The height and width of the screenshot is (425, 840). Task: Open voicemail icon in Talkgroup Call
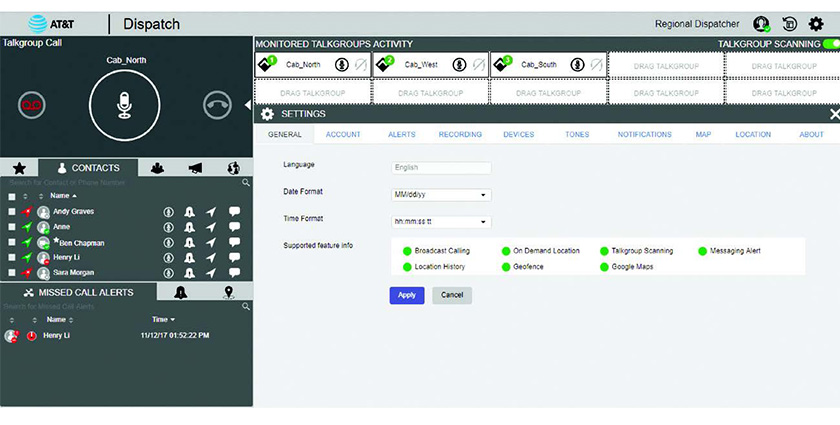pos(32,105)
